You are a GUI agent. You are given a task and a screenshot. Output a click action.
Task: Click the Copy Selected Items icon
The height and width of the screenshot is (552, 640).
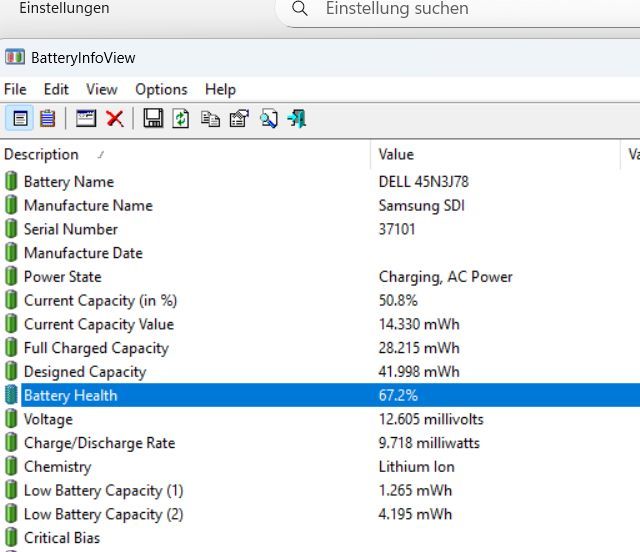(x=210, y=119)
